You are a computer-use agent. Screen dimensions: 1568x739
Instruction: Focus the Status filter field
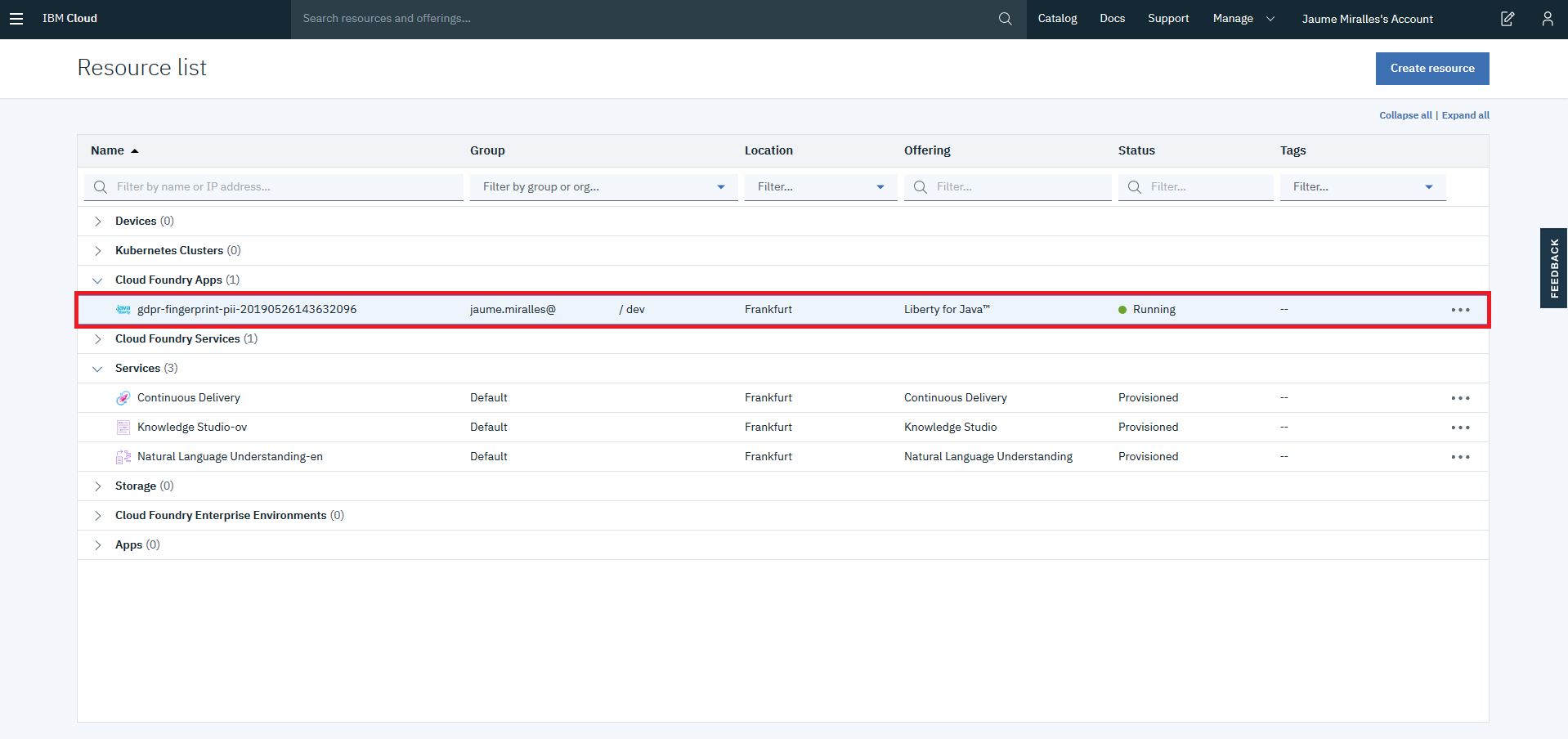(1196, 187)
